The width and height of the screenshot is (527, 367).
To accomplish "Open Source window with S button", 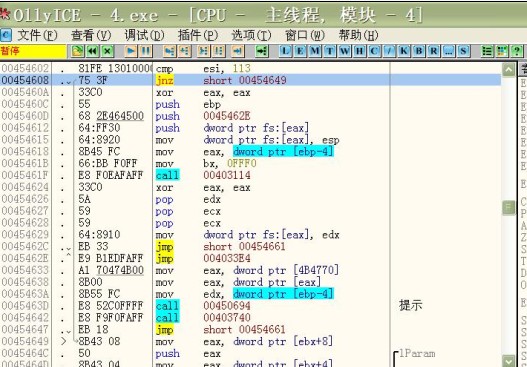I will coord(463,51).
